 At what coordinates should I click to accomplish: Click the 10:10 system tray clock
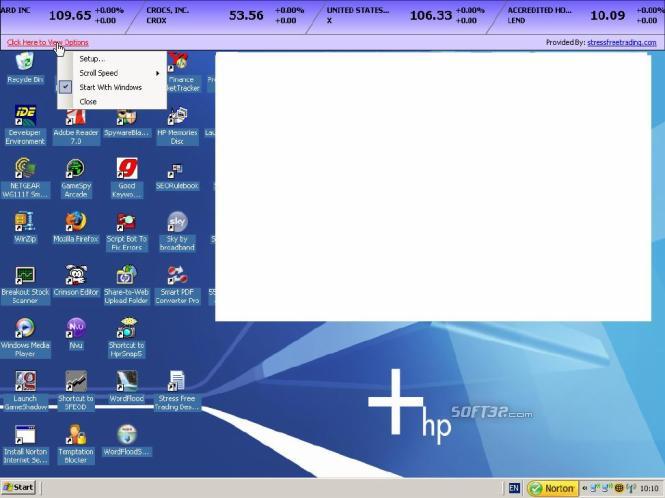tap(649, 489)
